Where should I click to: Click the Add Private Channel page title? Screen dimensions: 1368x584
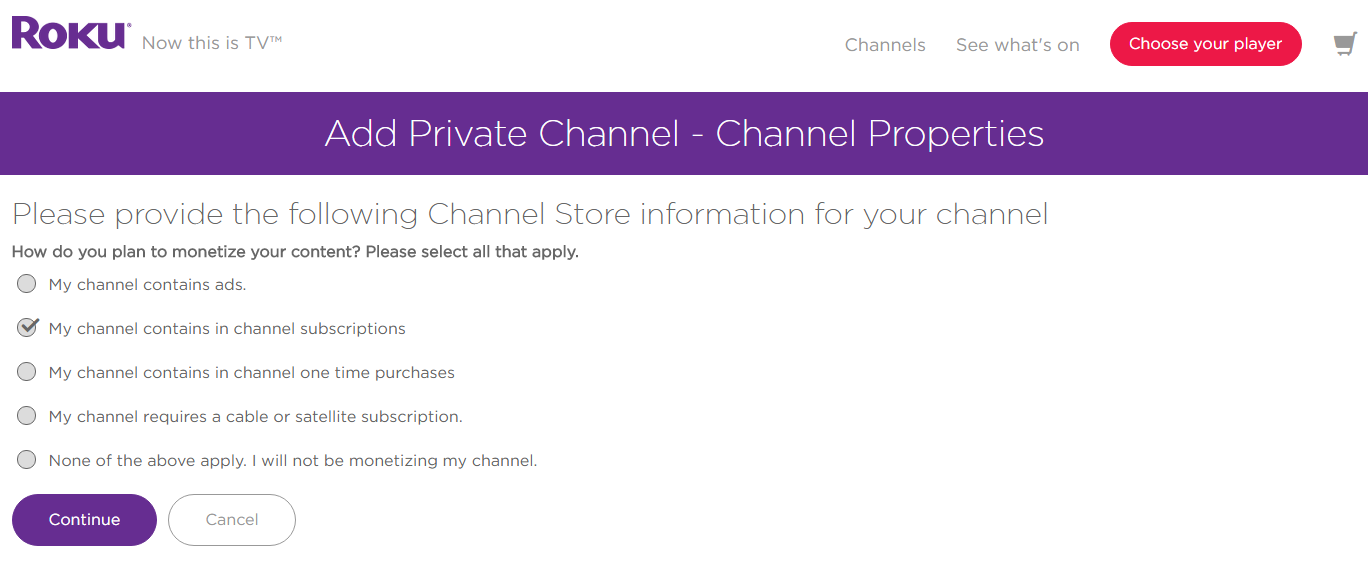pyautogui.click(x=684, y=134)
